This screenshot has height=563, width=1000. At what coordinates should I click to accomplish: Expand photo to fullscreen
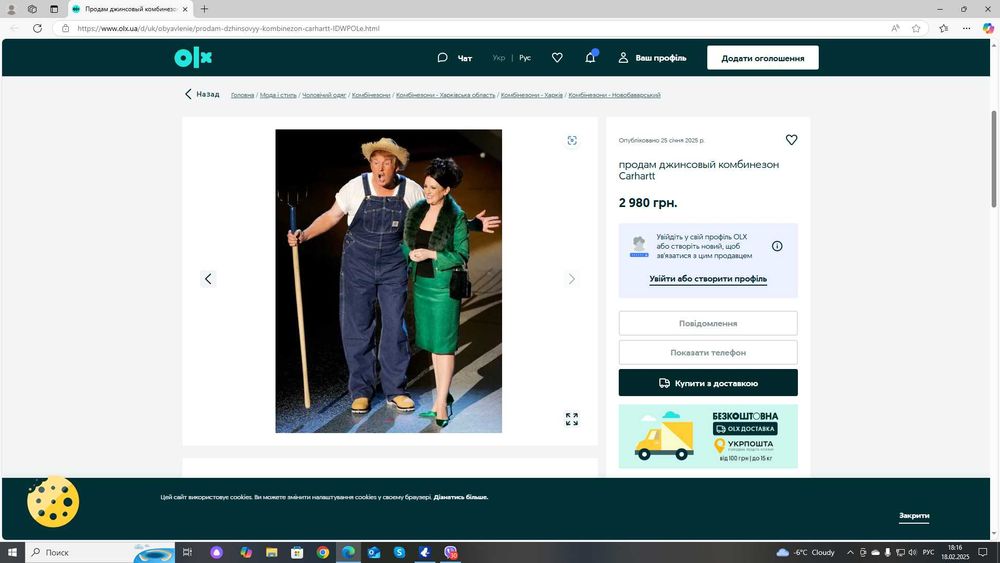point(572,419)
